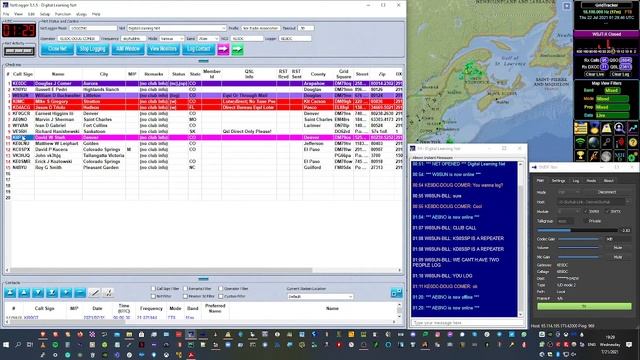Change the GridTracker Prop filter value
The height and width of the screenshot is (360, 640).
pos(612,107)
